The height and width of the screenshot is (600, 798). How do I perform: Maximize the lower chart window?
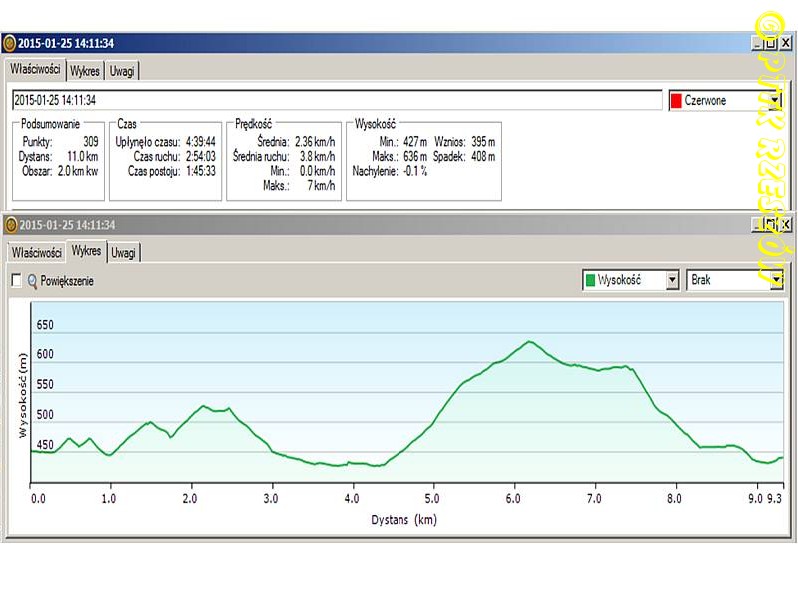coord(771,224)
